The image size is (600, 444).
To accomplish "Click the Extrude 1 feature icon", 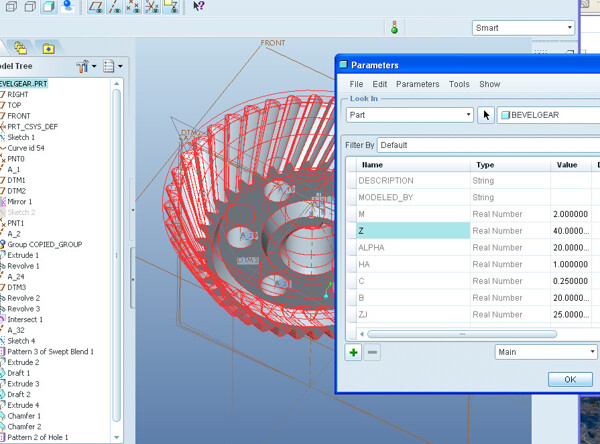I will click(2, 255).
